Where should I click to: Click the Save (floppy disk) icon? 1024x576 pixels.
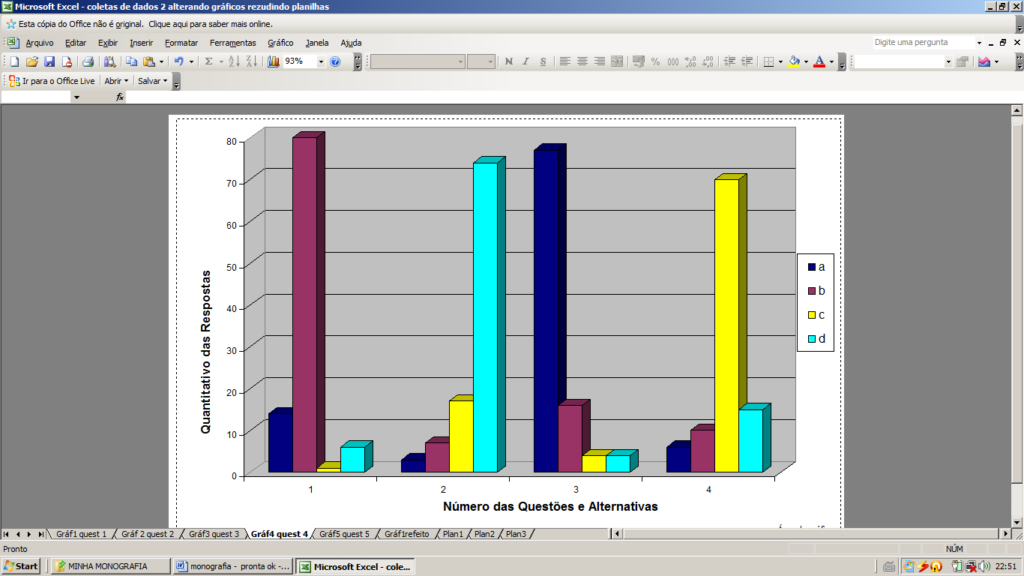point(49,62)
